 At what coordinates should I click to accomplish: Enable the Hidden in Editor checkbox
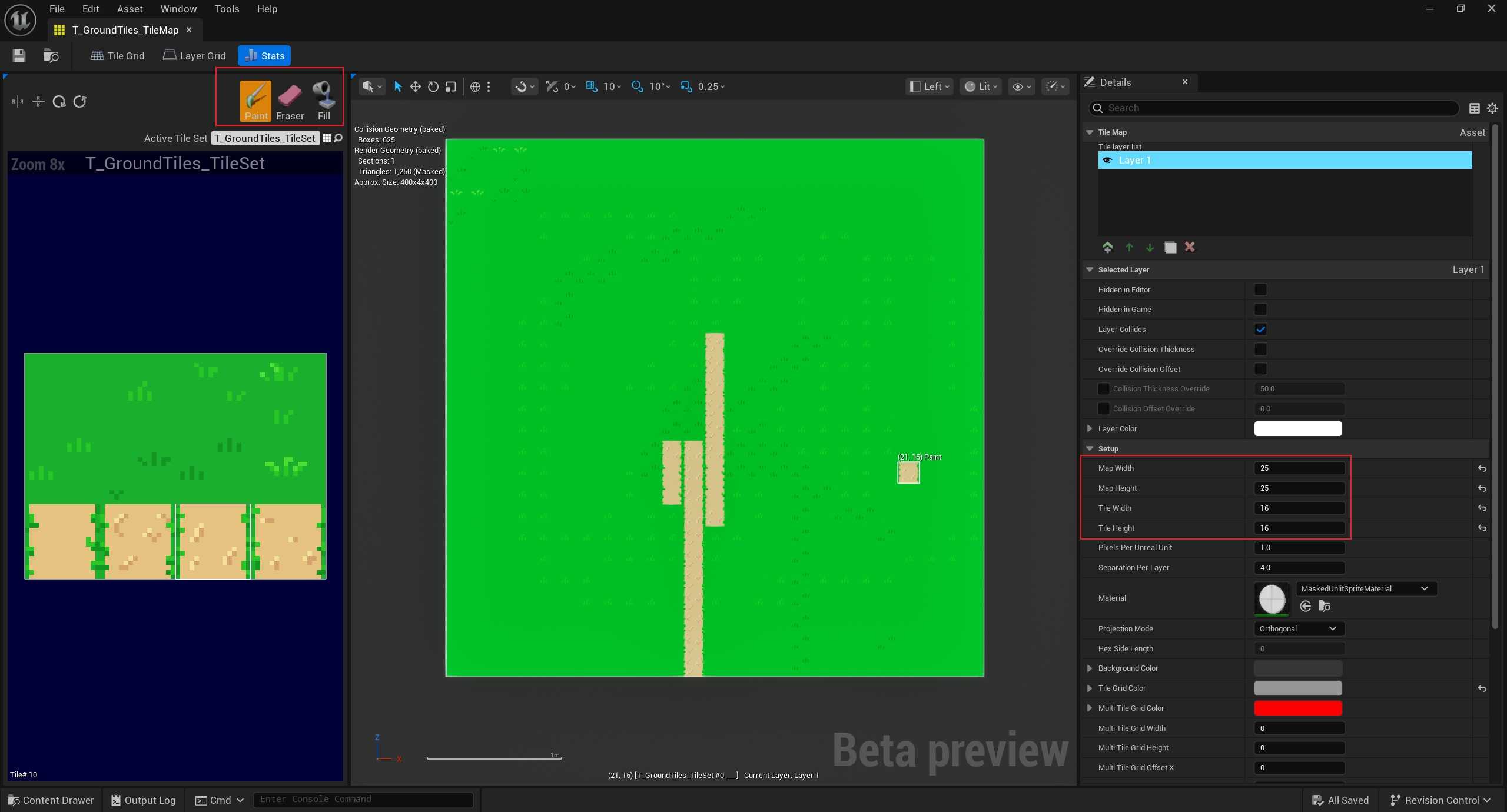point(1260,289)
